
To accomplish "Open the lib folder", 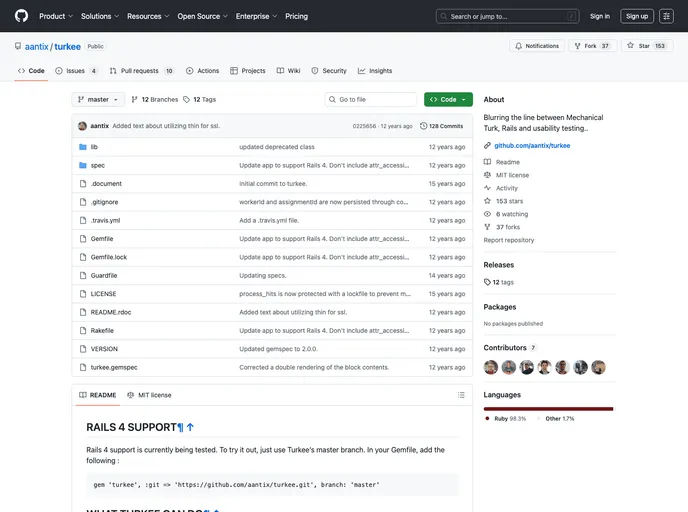I will pos(94,147).
